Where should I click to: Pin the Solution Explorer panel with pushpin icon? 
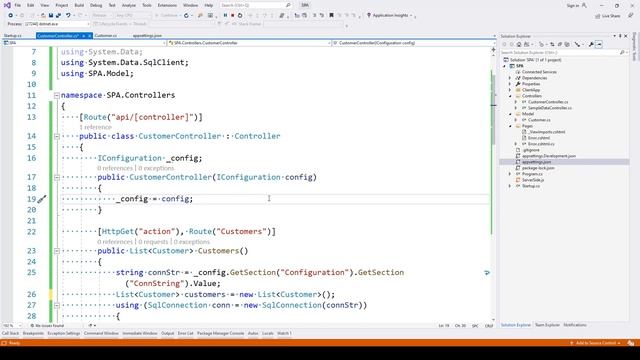point(620,36)
